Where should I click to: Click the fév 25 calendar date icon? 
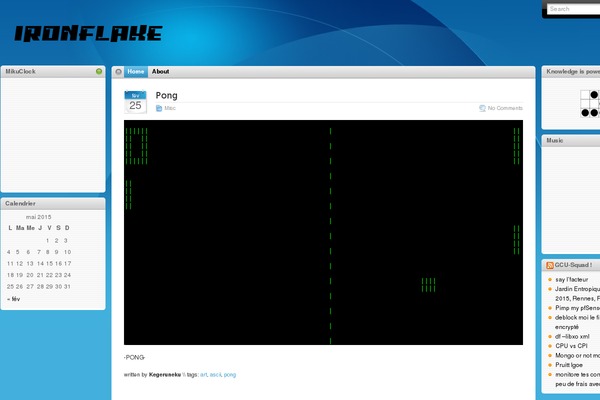[x=135, y=102]
